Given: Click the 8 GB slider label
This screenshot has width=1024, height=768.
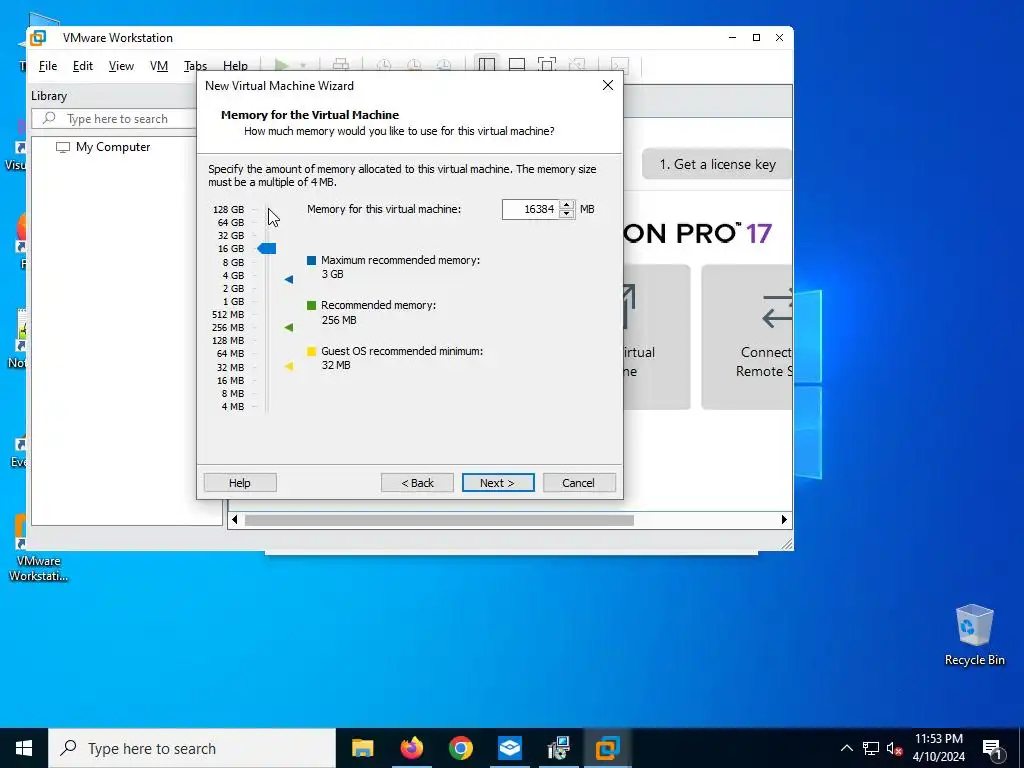Looking at the screenshot, I should [233, 263].
